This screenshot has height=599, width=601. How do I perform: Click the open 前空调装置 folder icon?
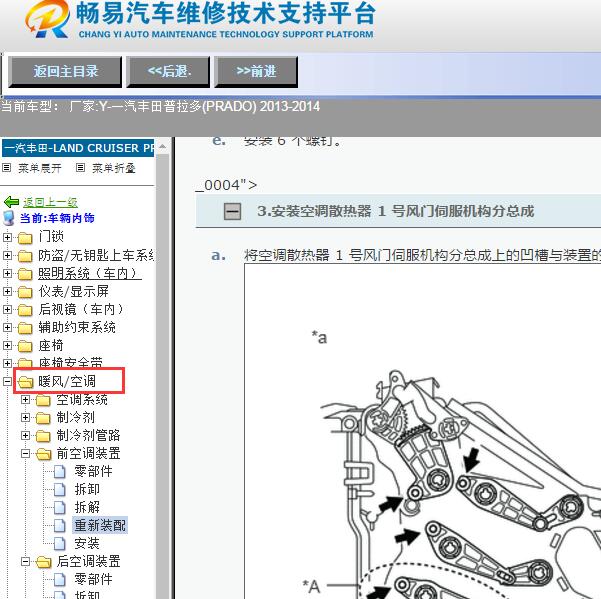click(44, 454)
